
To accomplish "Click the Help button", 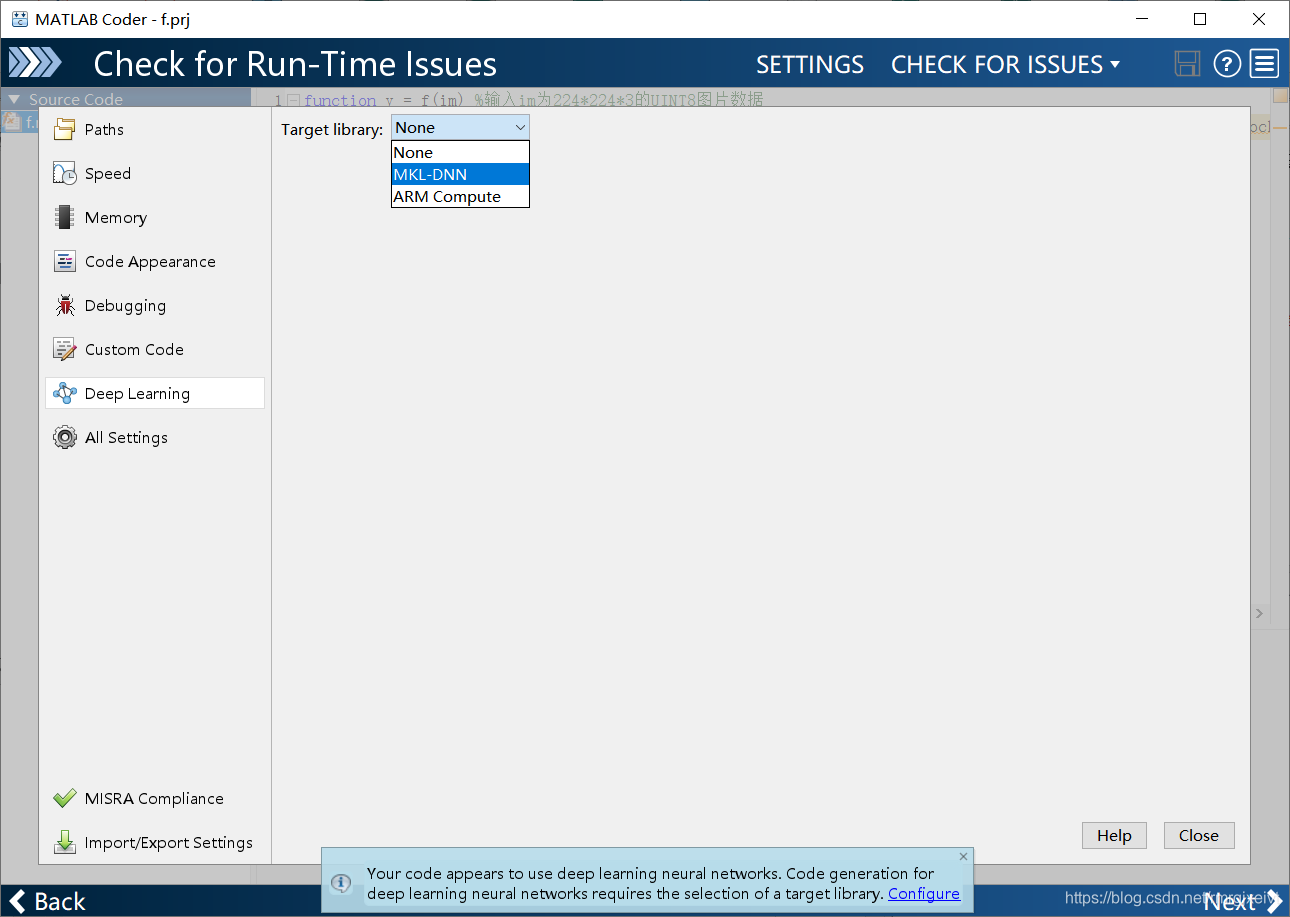I will [1114, 836].
